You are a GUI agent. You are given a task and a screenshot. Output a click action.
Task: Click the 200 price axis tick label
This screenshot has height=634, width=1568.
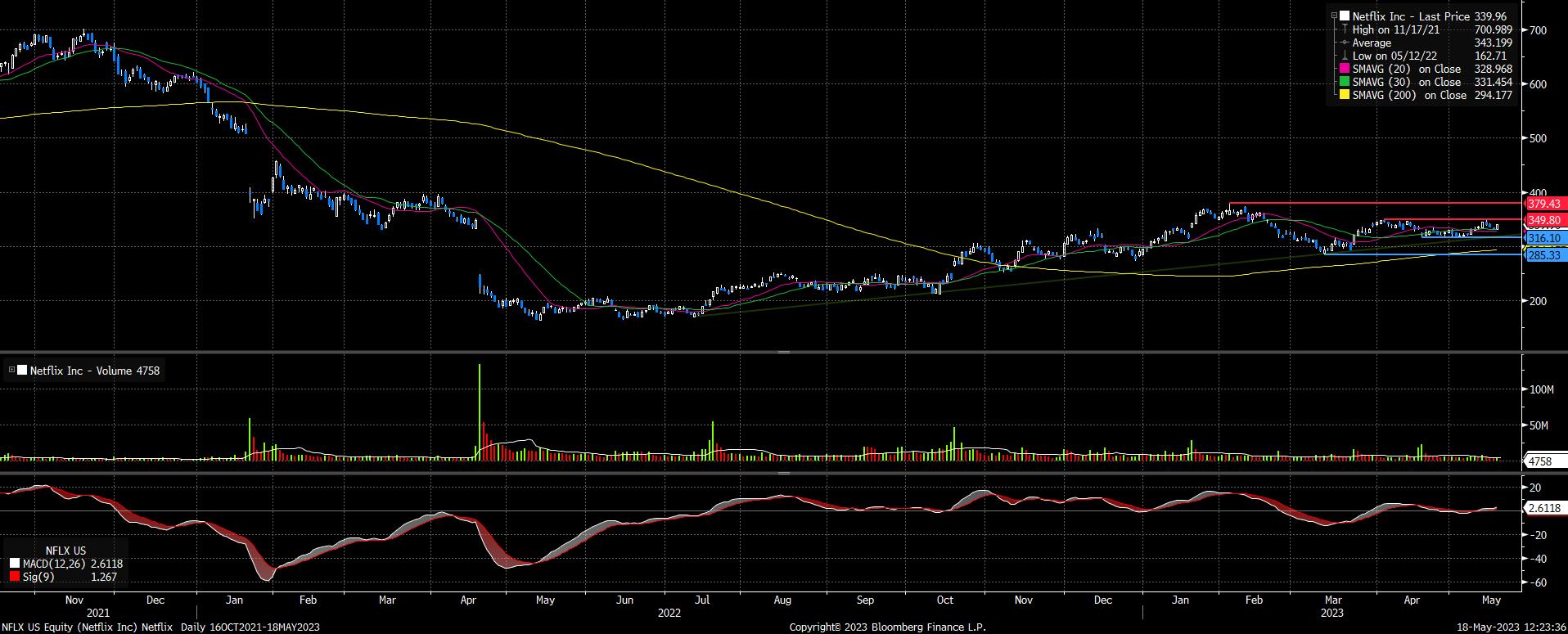(x=1538, y=301)
